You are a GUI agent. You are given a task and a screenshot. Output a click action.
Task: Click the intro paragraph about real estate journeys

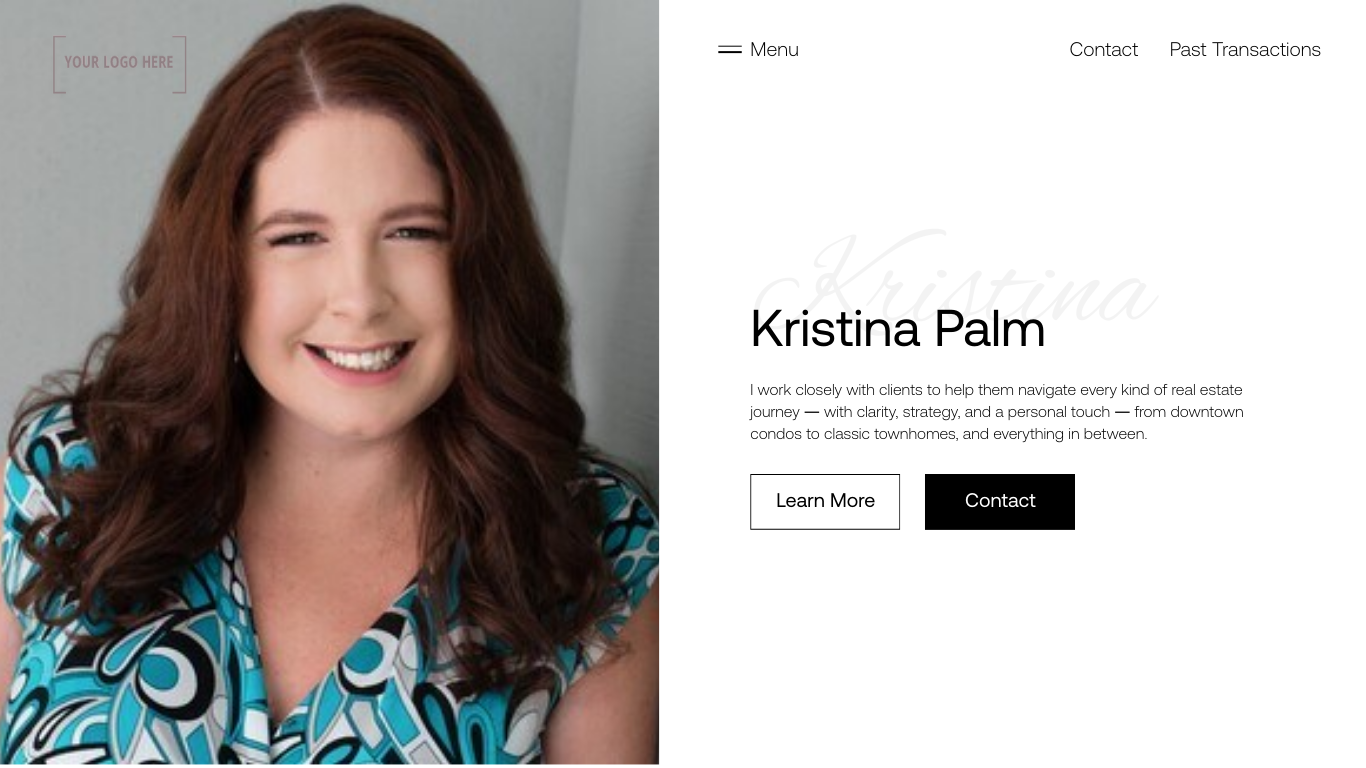(x=997, y=412)
